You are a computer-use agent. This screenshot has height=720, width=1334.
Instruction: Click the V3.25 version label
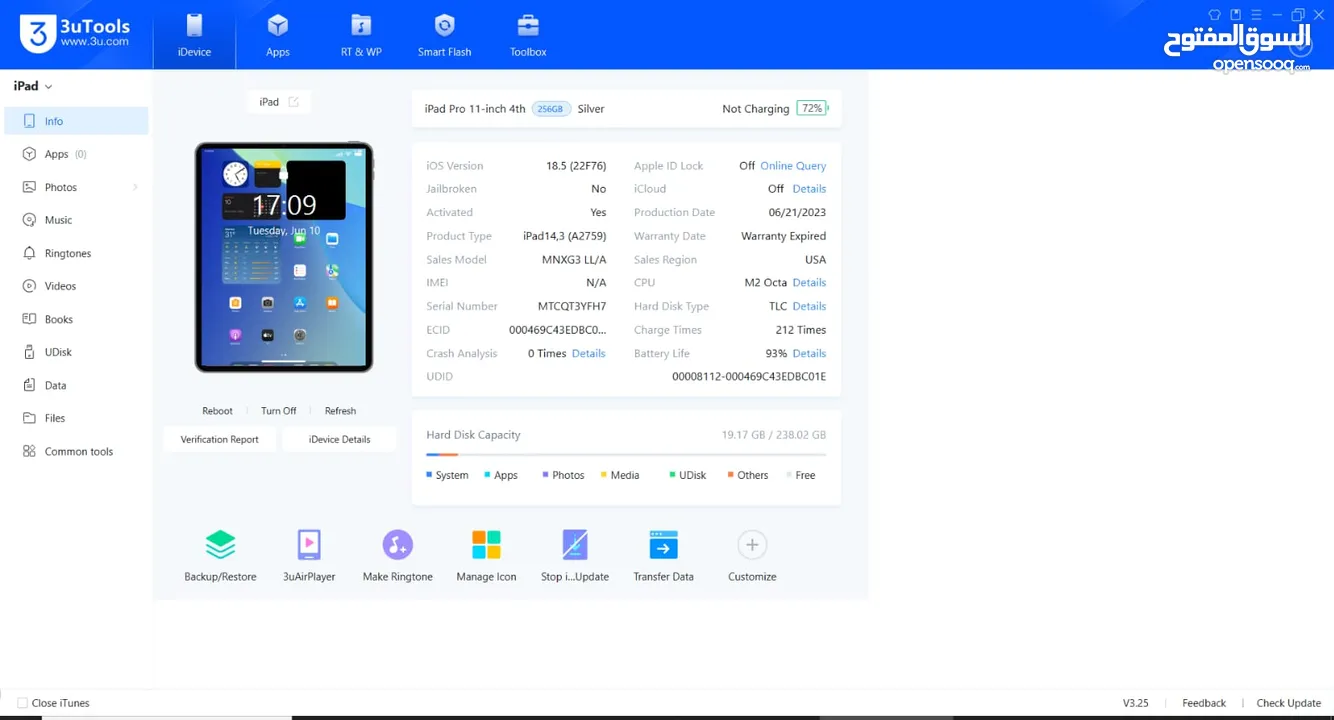click(x=1135, y=703)
